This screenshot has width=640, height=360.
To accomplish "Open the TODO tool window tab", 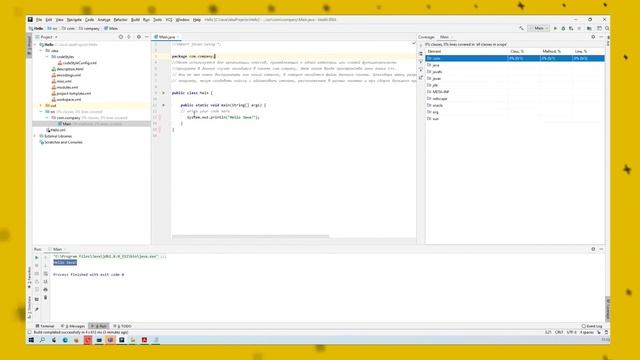I will (x=122, y=326).
